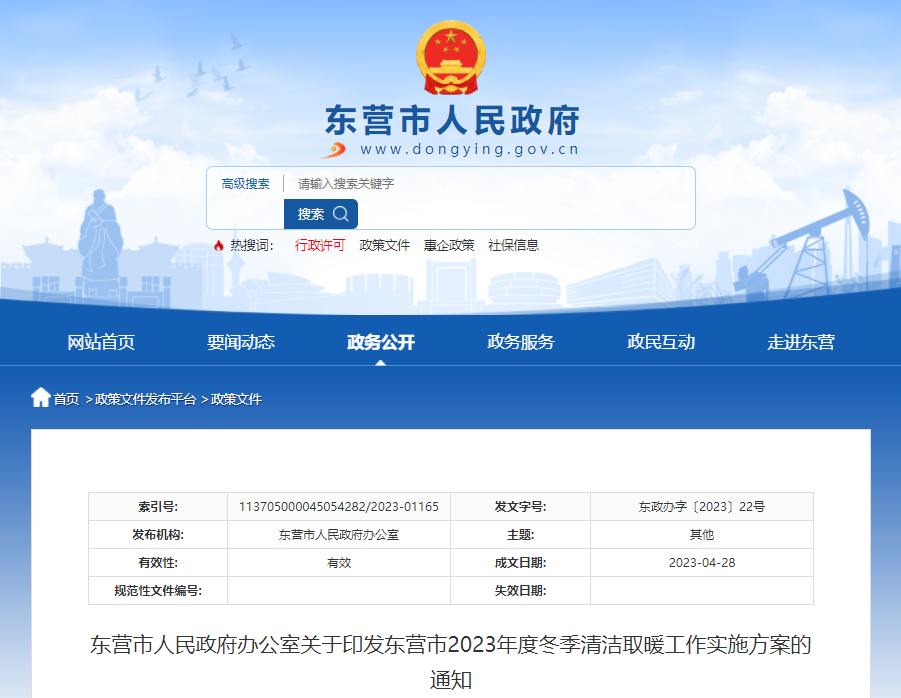This screenshot has height=698, width=901.
Task: Select hot keyword 惠企政策
Action: coord(448,246)
